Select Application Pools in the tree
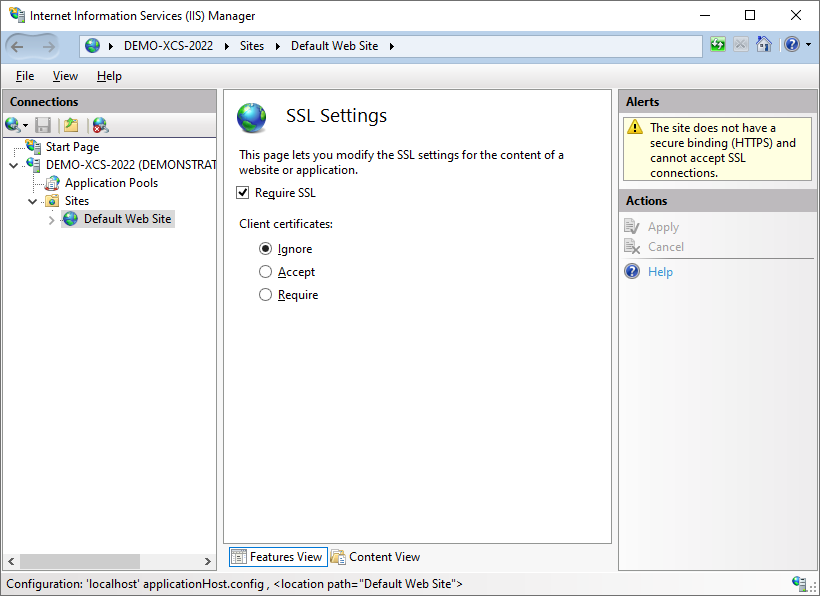 tap(111, 183)
